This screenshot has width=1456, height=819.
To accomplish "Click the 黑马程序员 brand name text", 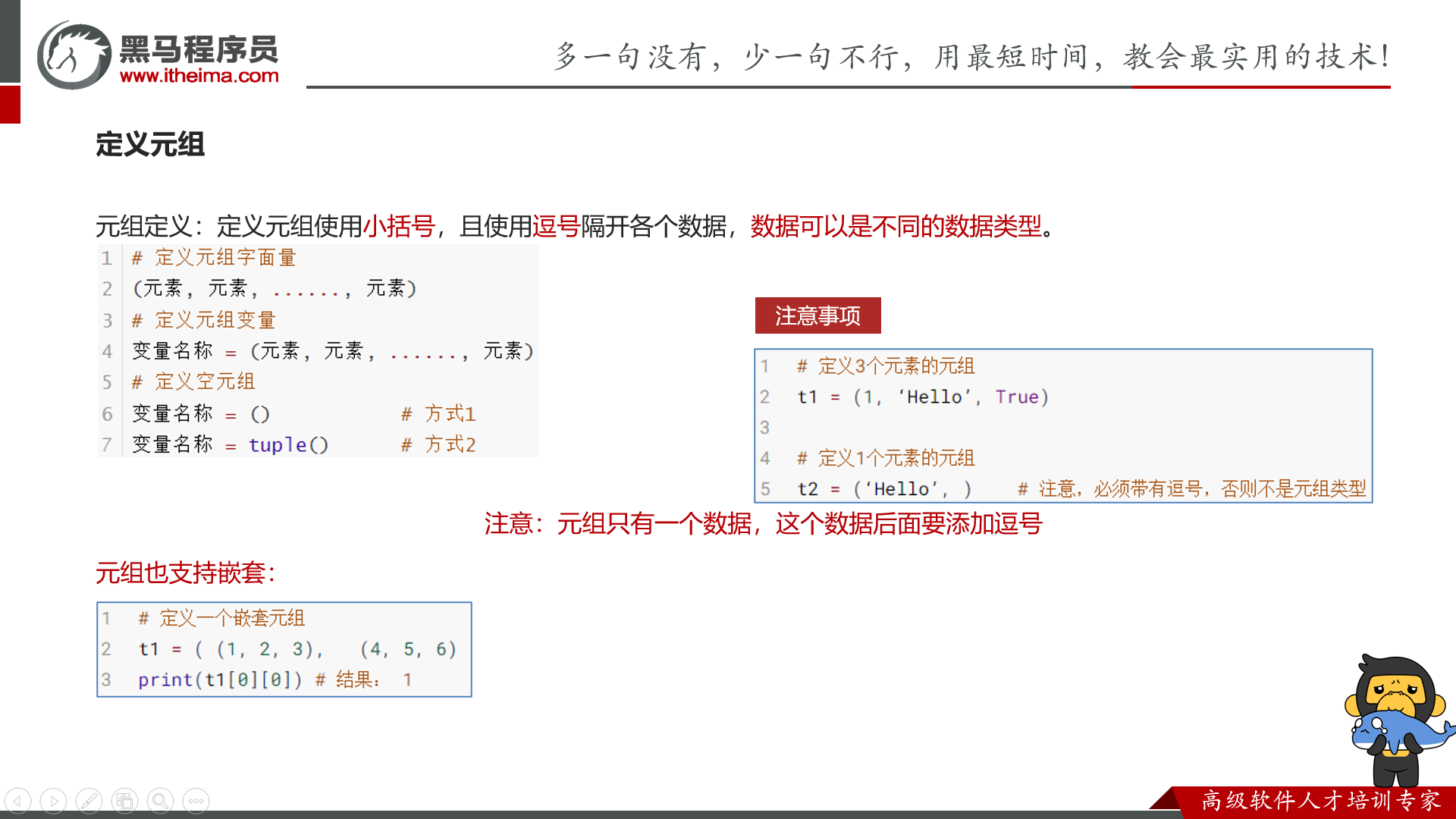I will pyautogui.click(x=199, y=49).
